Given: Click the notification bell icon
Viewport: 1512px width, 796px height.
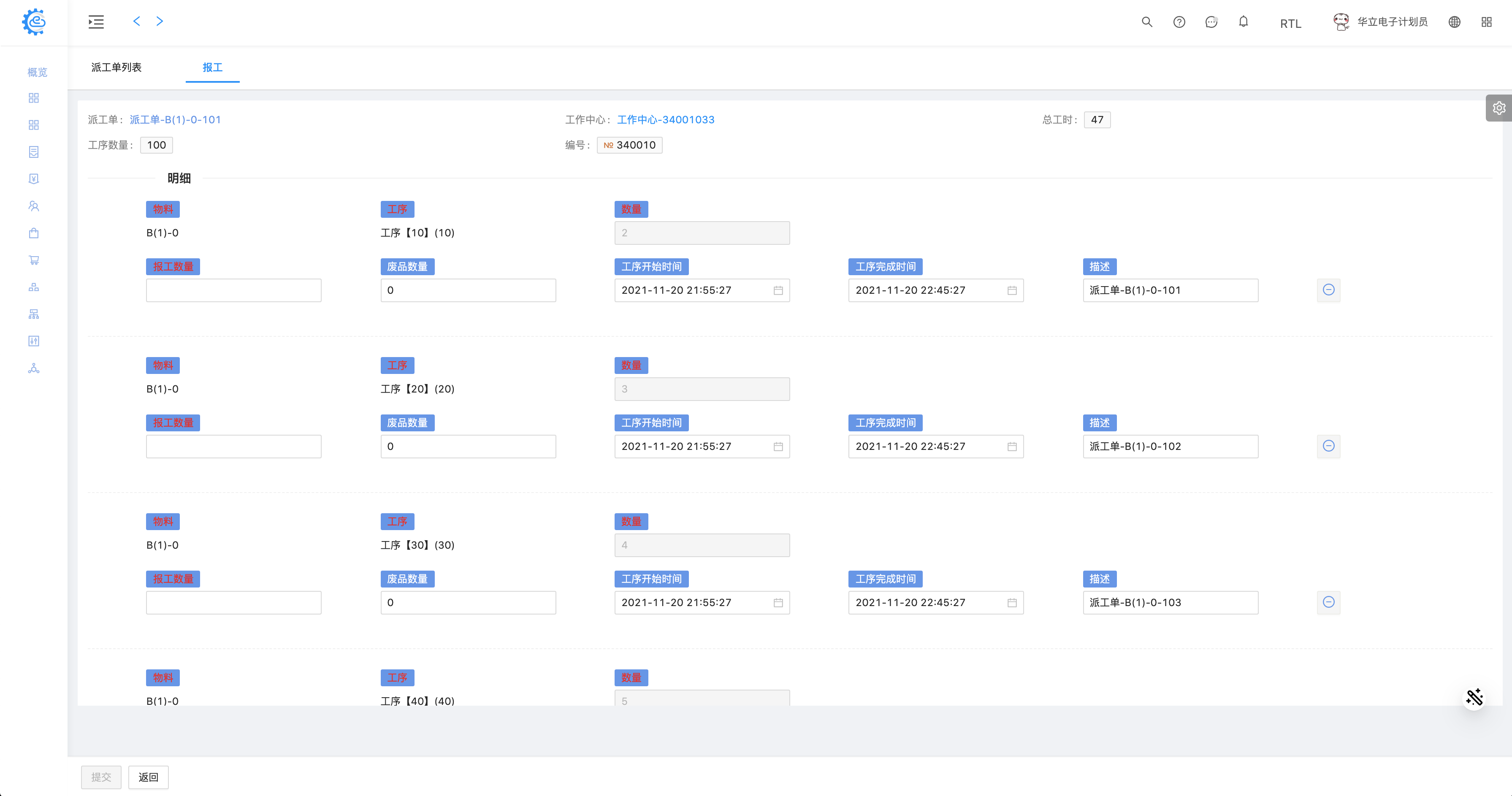Looking at the screenshot, I should click(1243, 22).
